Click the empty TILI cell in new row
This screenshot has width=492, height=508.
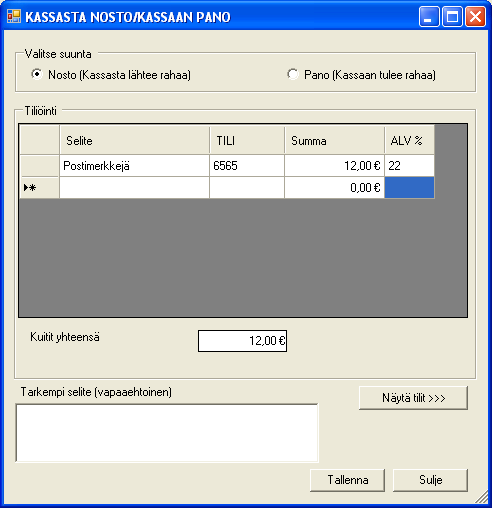[247, 188]
